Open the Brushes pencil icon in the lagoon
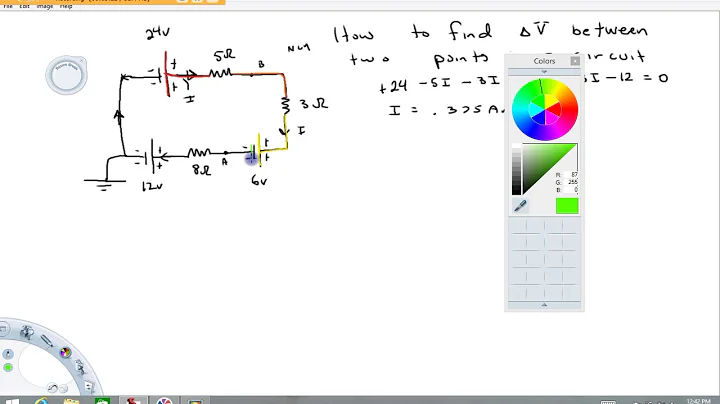Image resolution: width=720 pixels, height=404 pixels. 47,340
